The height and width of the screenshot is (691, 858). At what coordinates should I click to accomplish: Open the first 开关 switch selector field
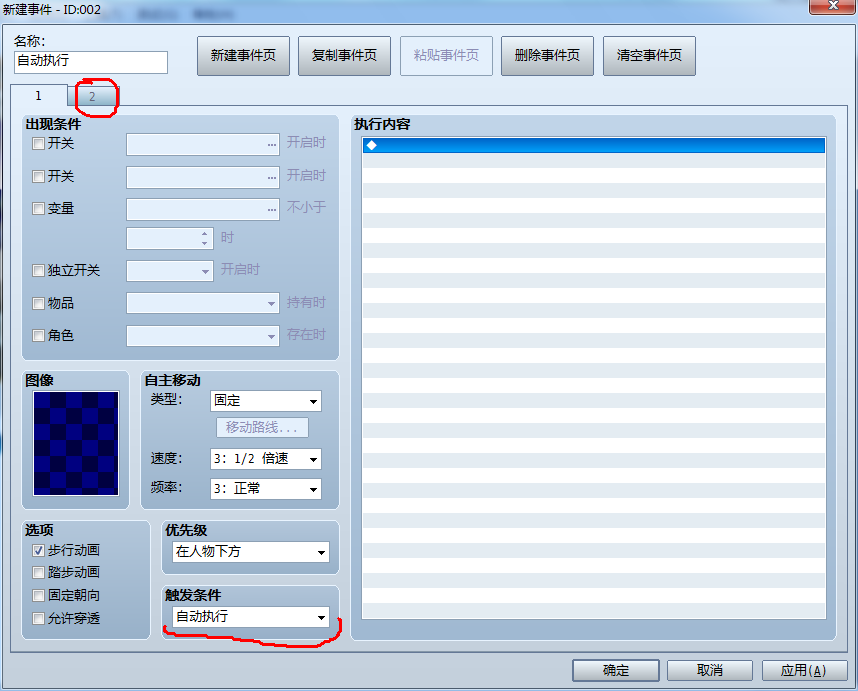click(203, 144)
